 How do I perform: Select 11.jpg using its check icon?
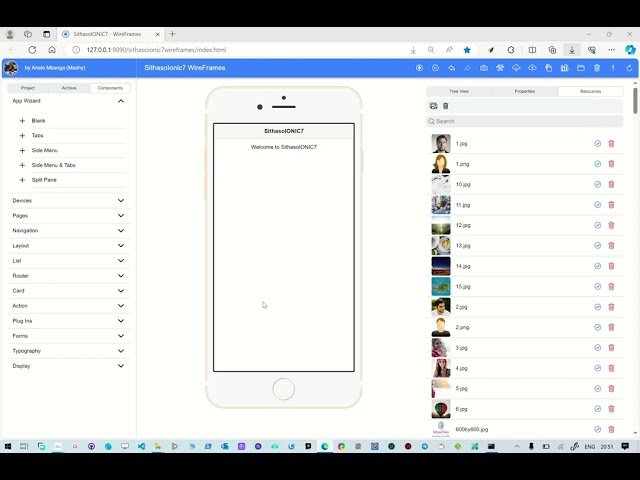click(x=598, y=205)
